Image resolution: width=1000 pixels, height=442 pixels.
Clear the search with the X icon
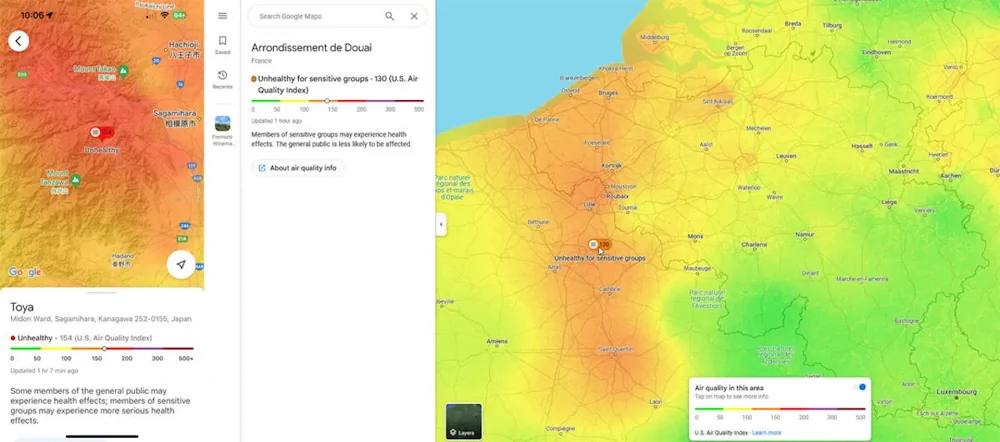(x=414, y=16)
